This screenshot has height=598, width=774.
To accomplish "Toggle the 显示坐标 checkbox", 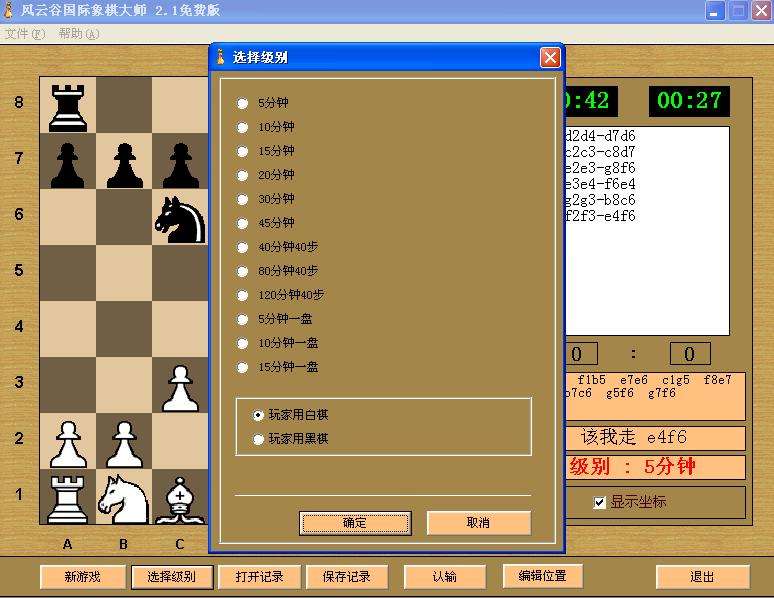I will 599,503.
